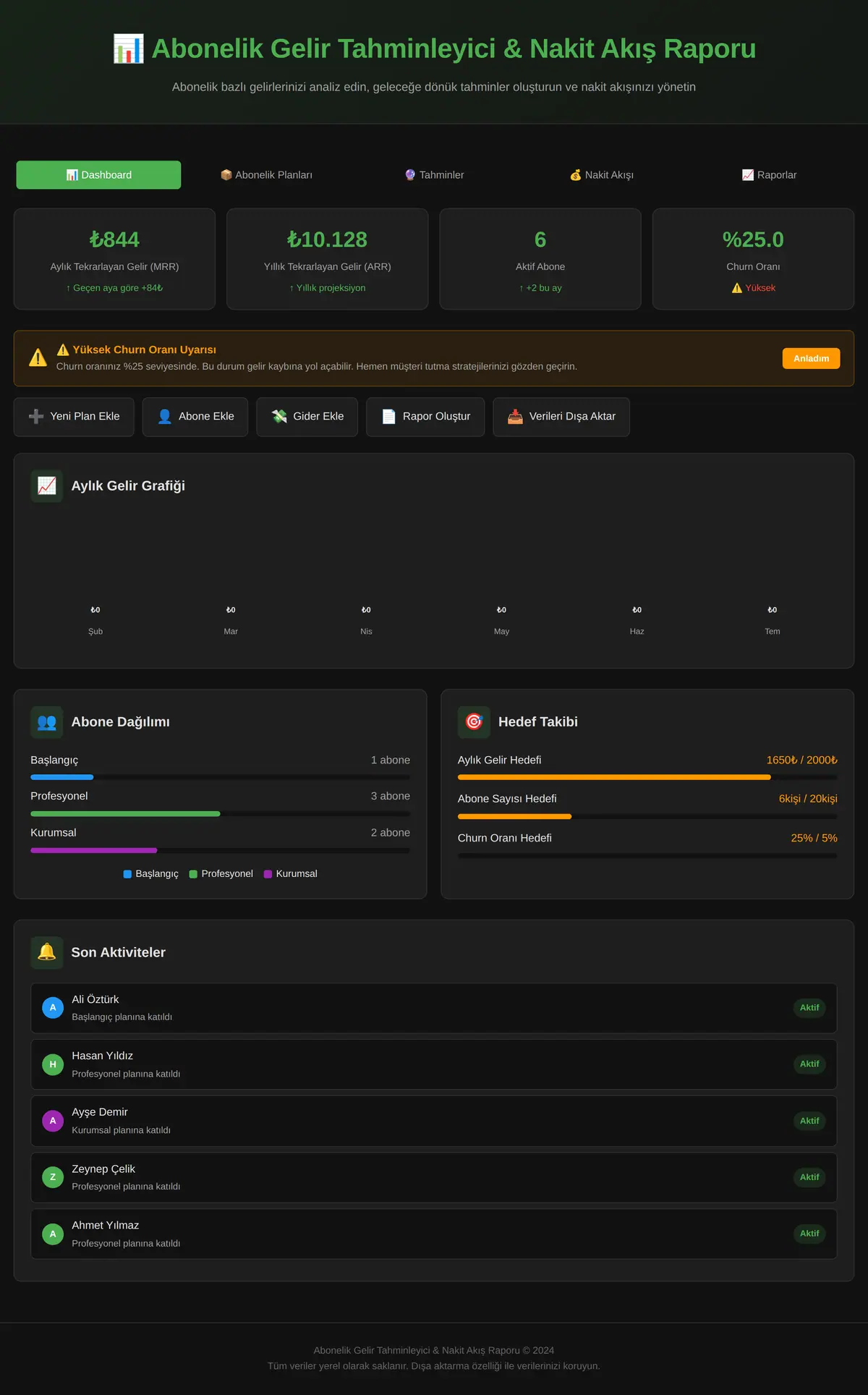The height and width of the screenshot is (1395, 868).
Task: Click Hasan Yıldız's green H avatar
Action: [53, 1064]
